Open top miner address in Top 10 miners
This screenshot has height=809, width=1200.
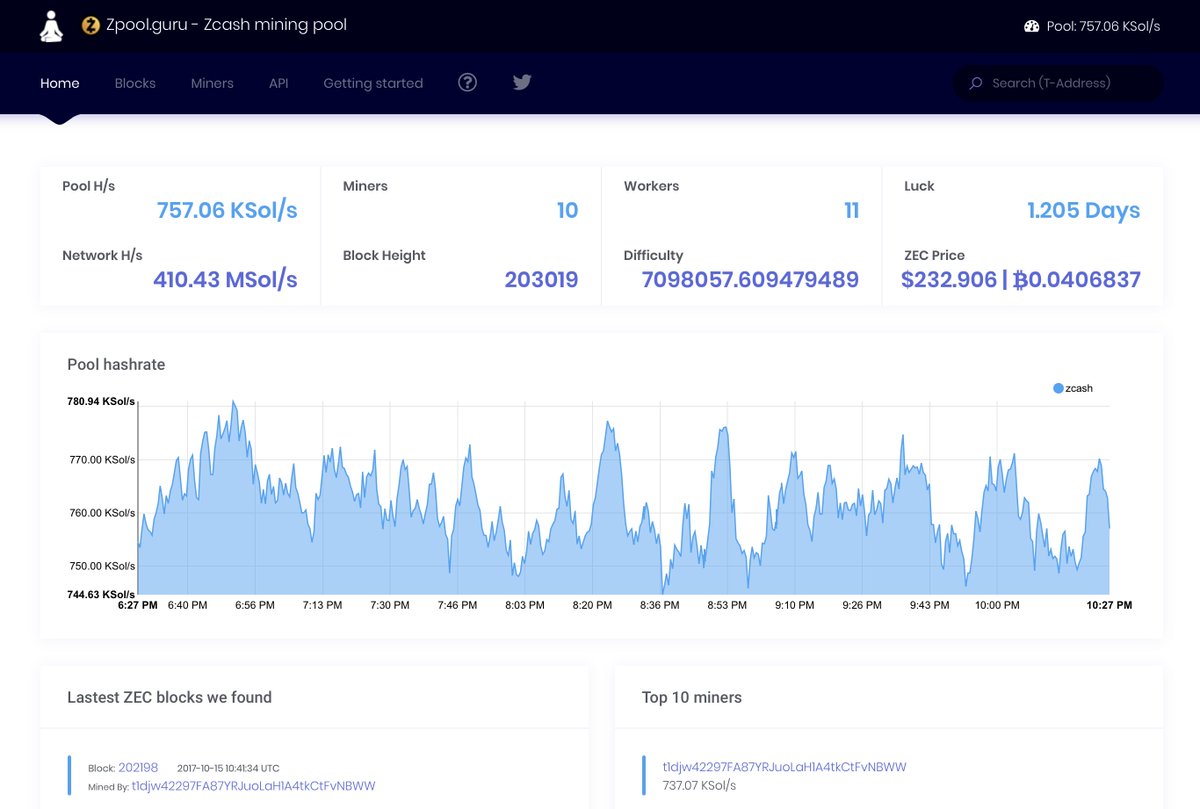[784, 767]
